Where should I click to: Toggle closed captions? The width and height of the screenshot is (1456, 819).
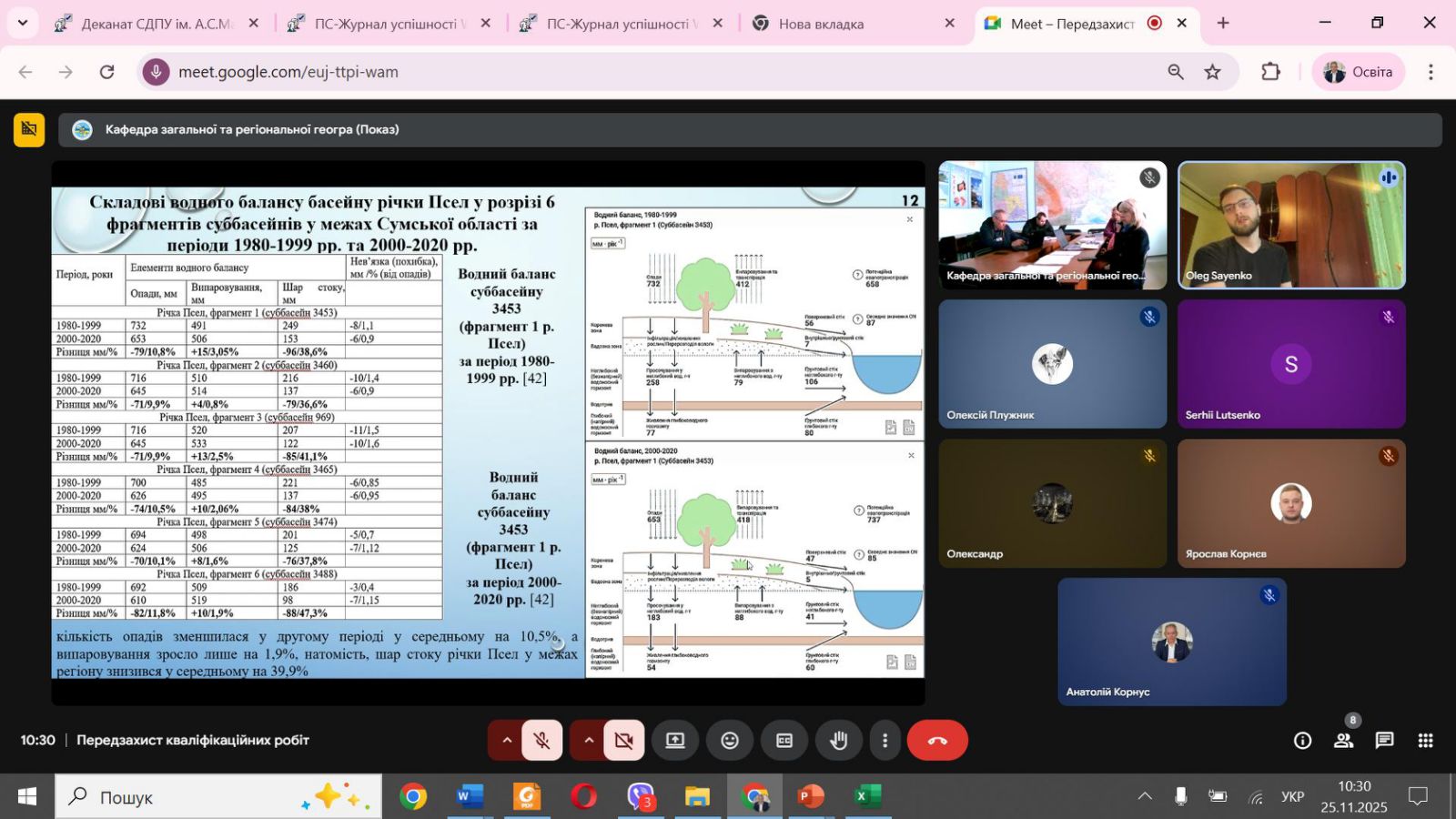click(784, 741)
